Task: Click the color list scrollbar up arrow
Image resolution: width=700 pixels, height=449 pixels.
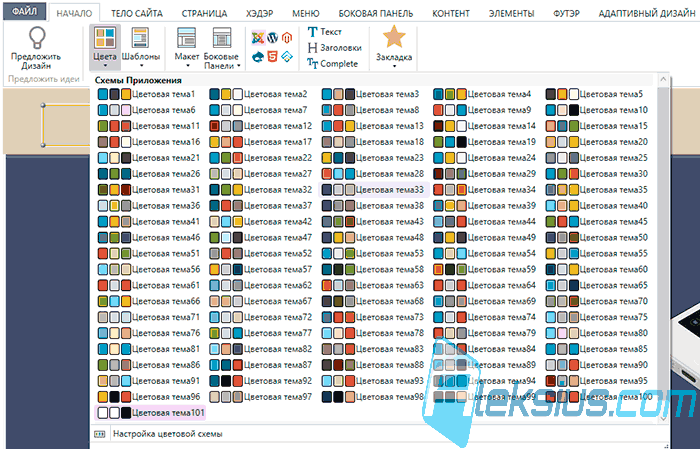Action: 663,80
